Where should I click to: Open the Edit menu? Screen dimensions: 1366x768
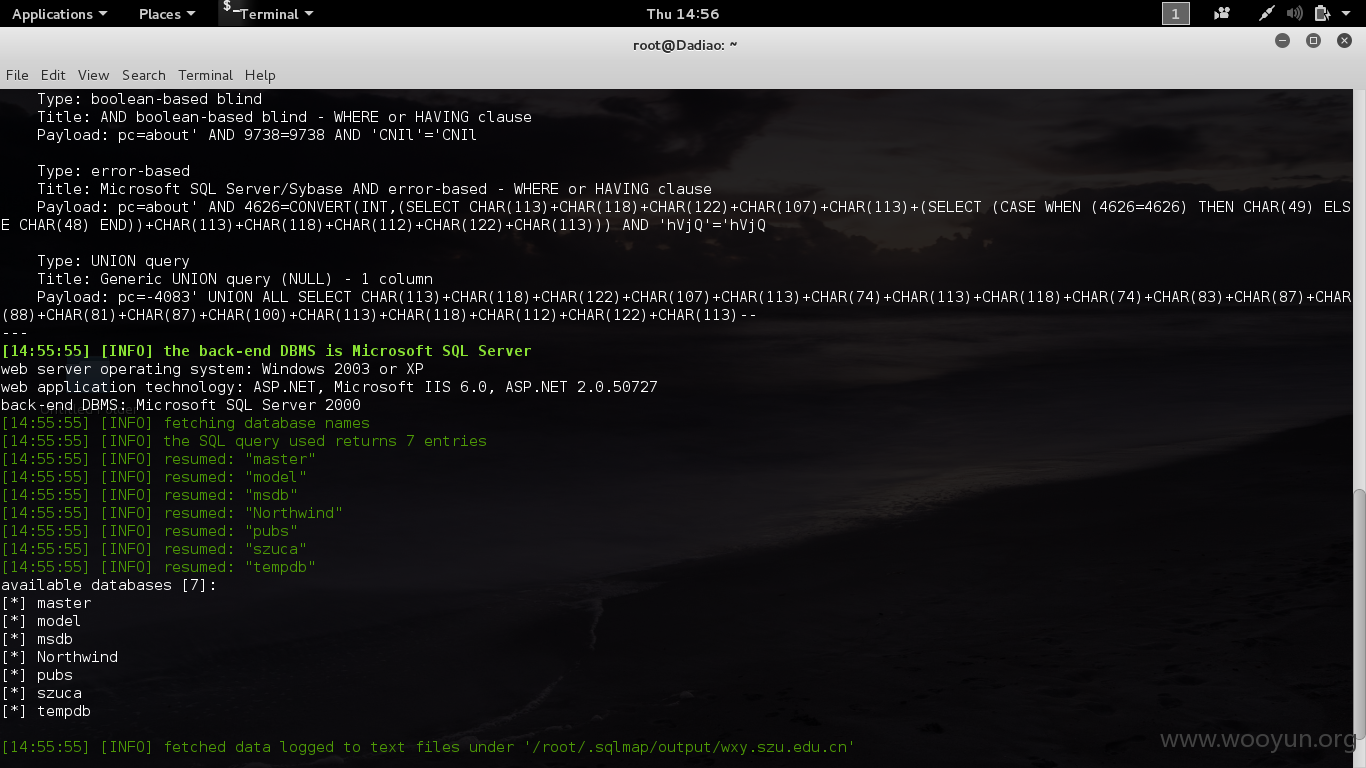pos(53,75)
